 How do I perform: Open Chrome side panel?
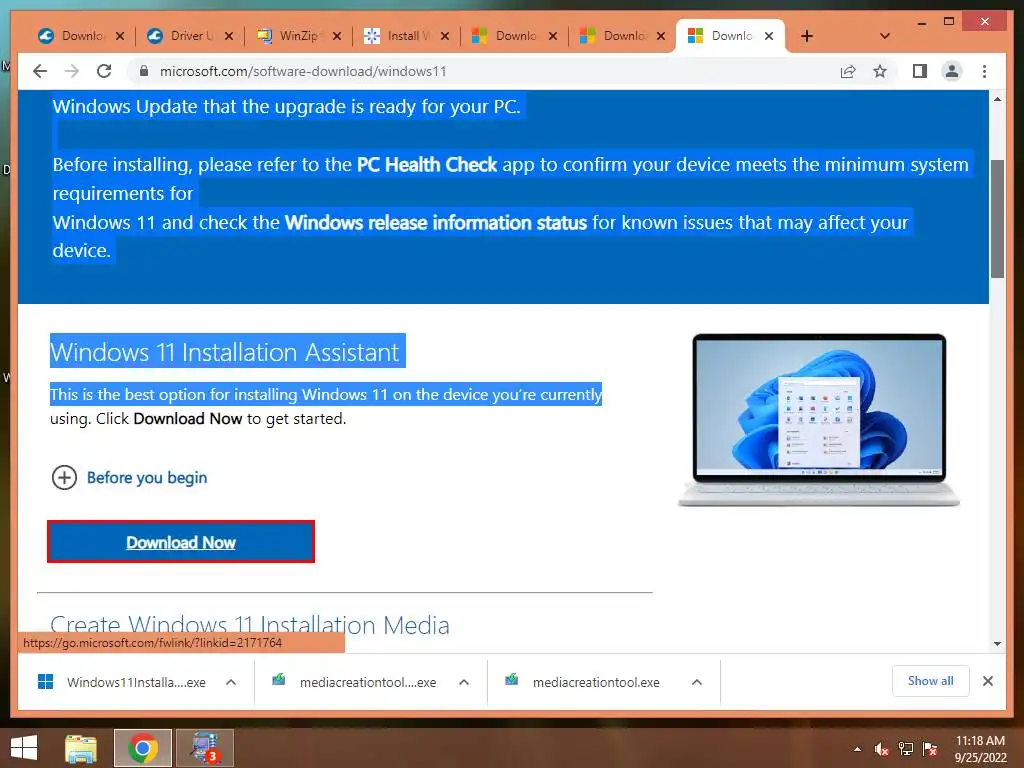(x=920, y=71)
